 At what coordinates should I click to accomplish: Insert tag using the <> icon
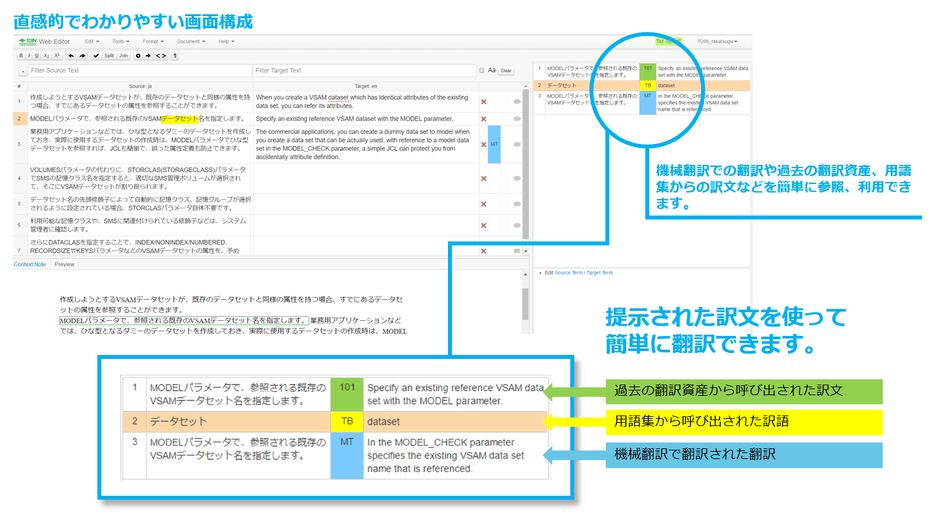pyautogui.click(x=161, y=56)
